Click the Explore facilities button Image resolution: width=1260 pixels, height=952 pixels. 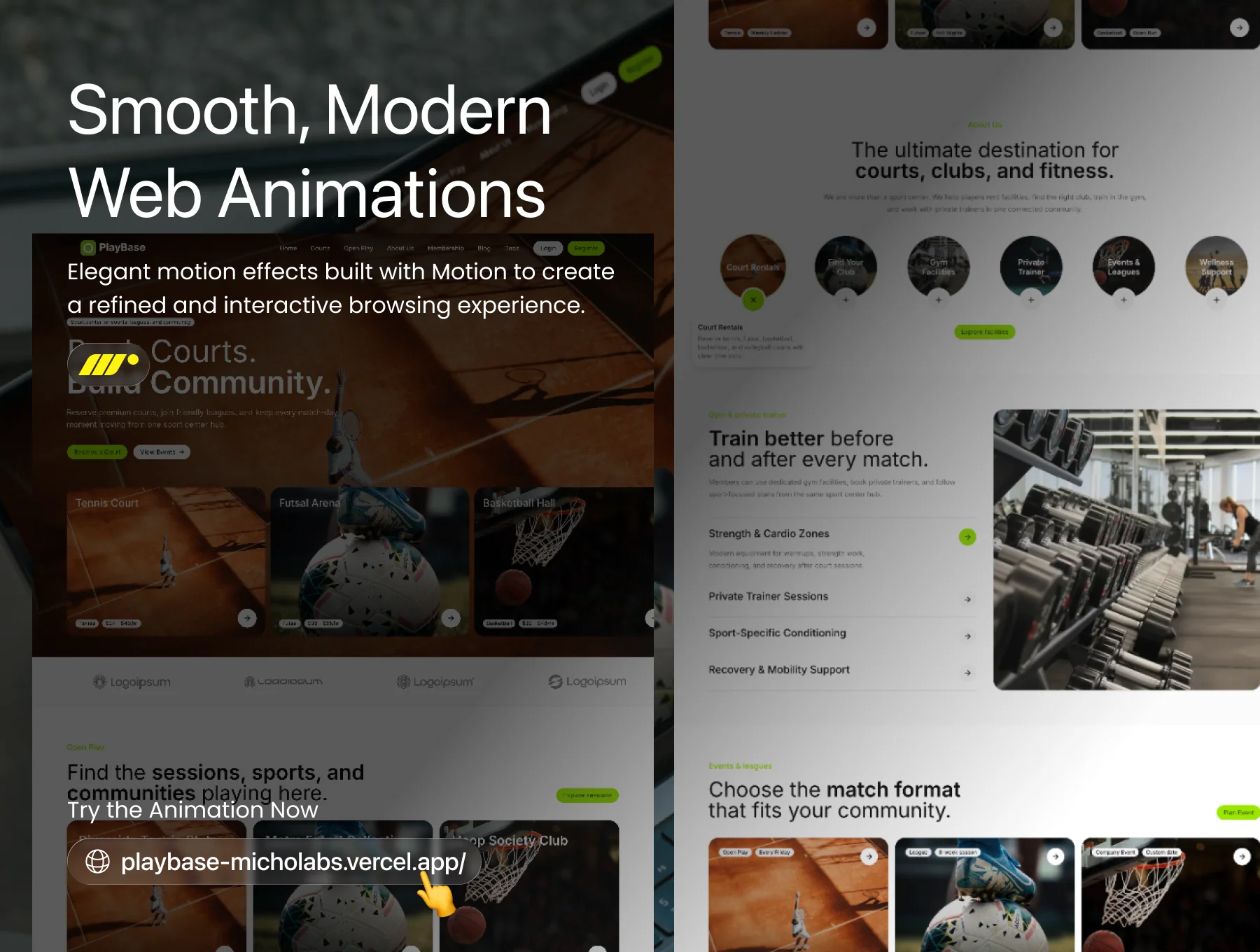tap(984, 332)
